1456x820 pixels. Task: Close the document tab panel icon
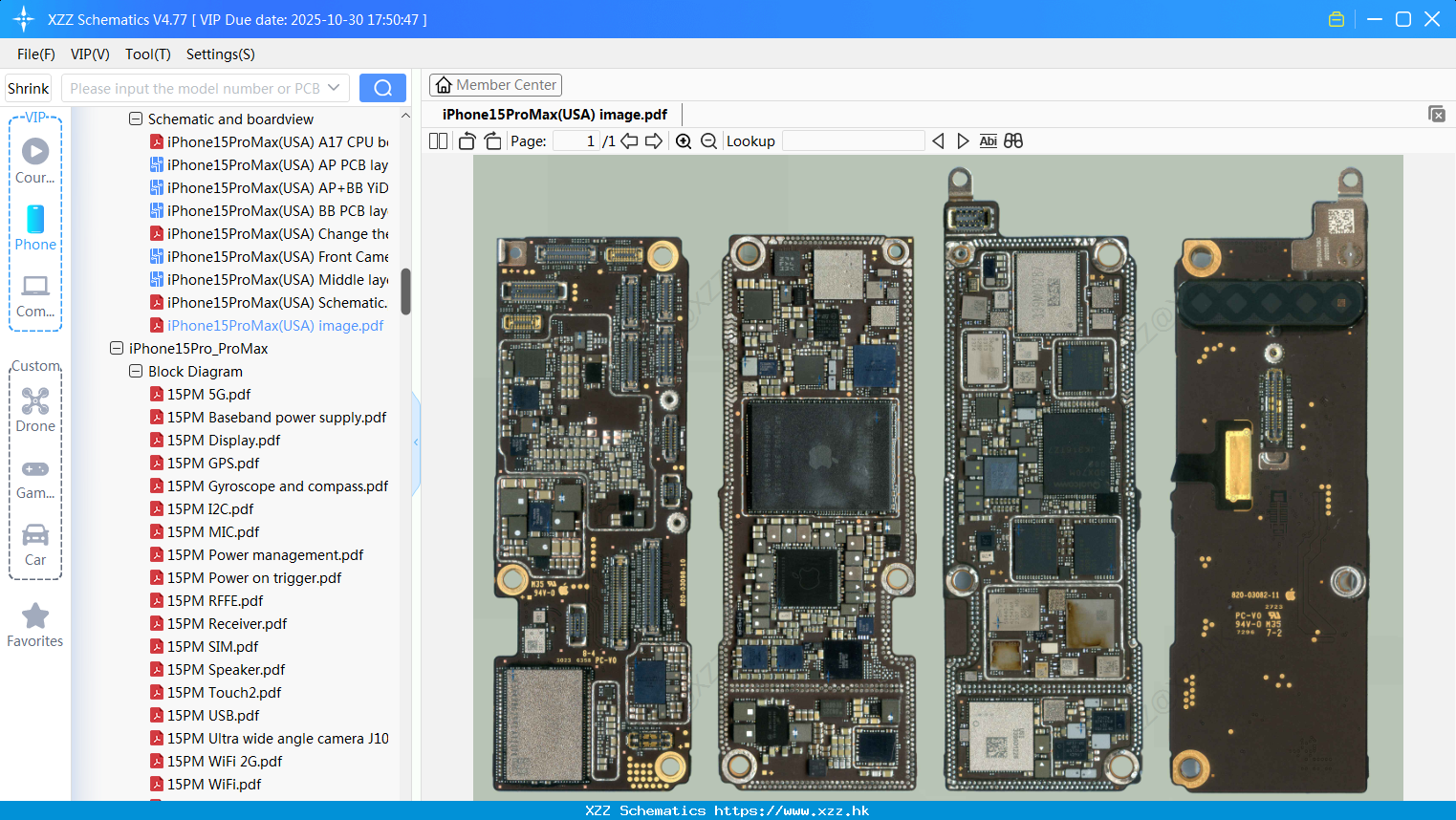[1436, 114]
